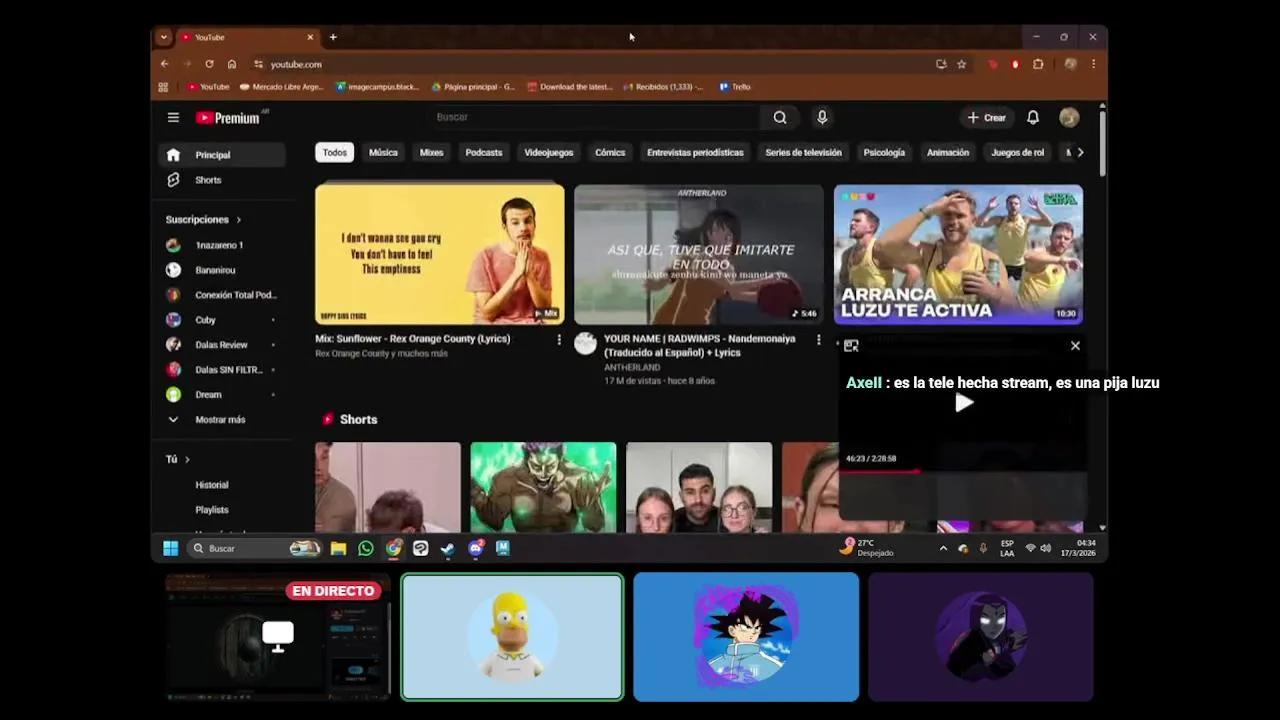1280x720 pixels.
Task: Open ARRANCA LUZU TE ACTIVA thumbnail
Action: tap(958, 254)
